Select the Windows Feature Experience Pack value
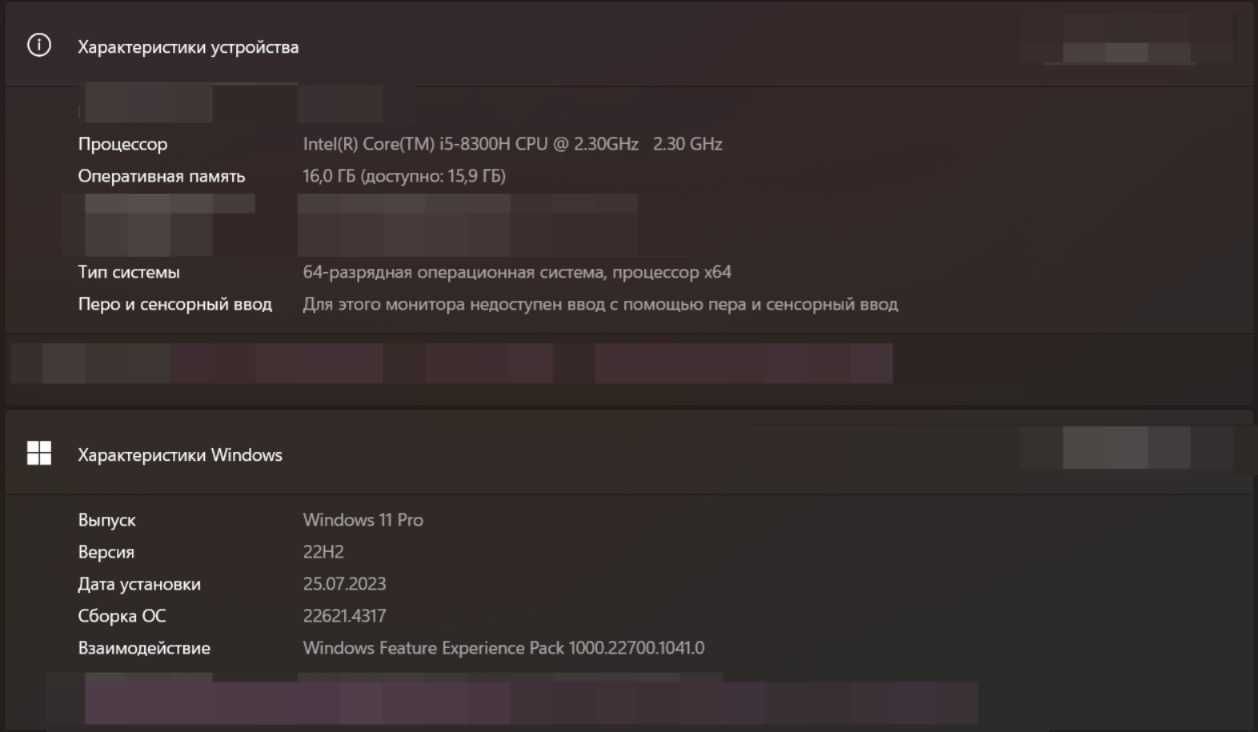 (504, 648)
